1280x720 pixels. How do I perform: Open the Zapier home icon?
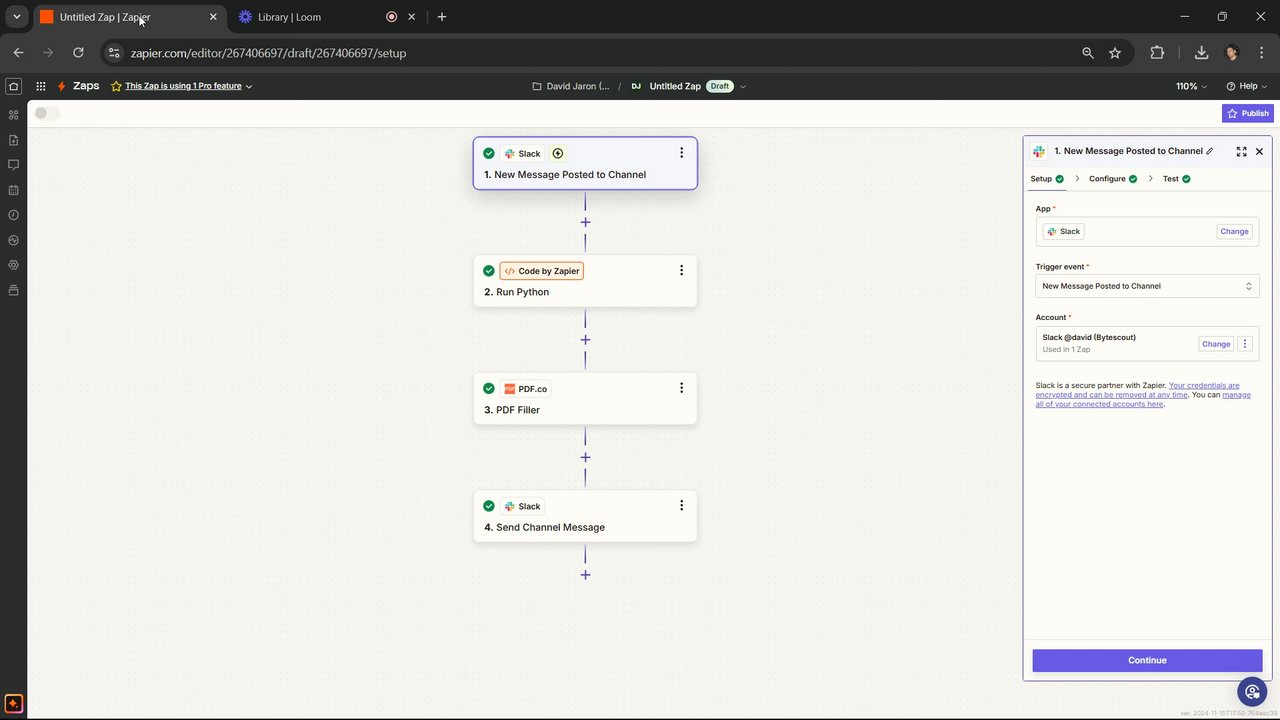click(13, 86)
